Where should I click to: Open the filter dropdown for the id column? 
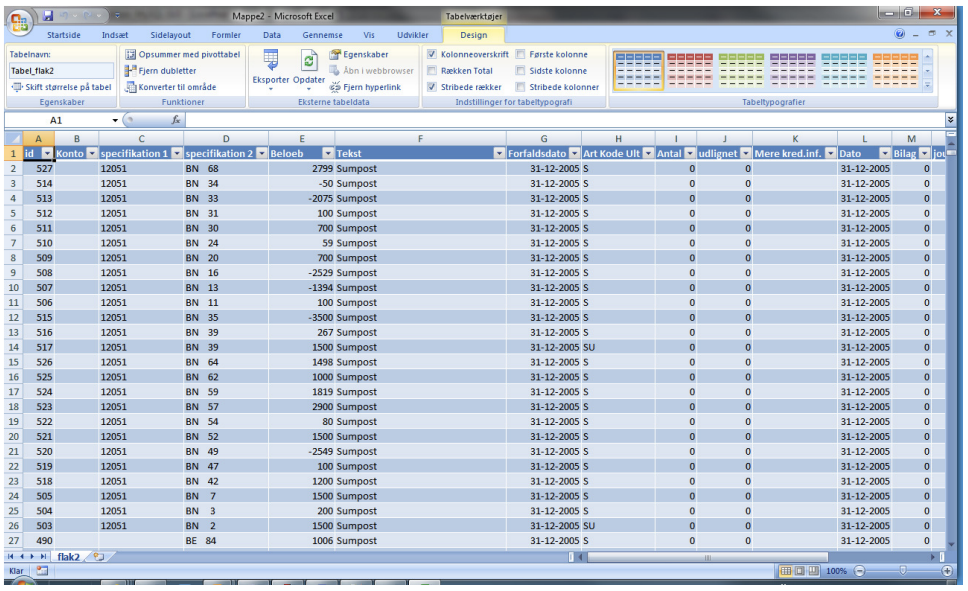[47, 153]
